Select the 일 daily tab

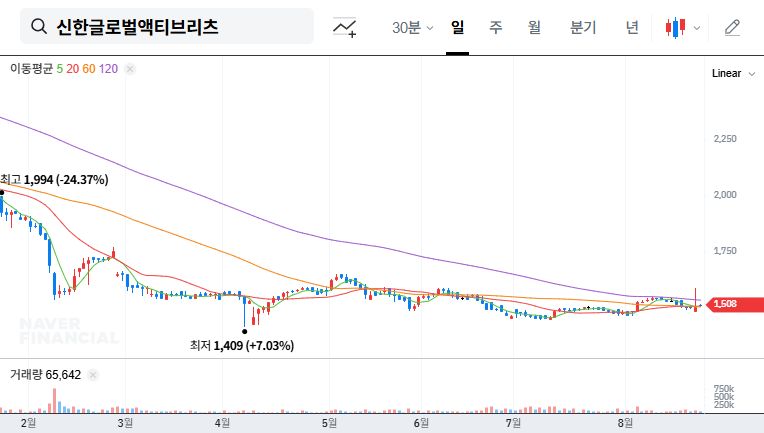point(458,27)
